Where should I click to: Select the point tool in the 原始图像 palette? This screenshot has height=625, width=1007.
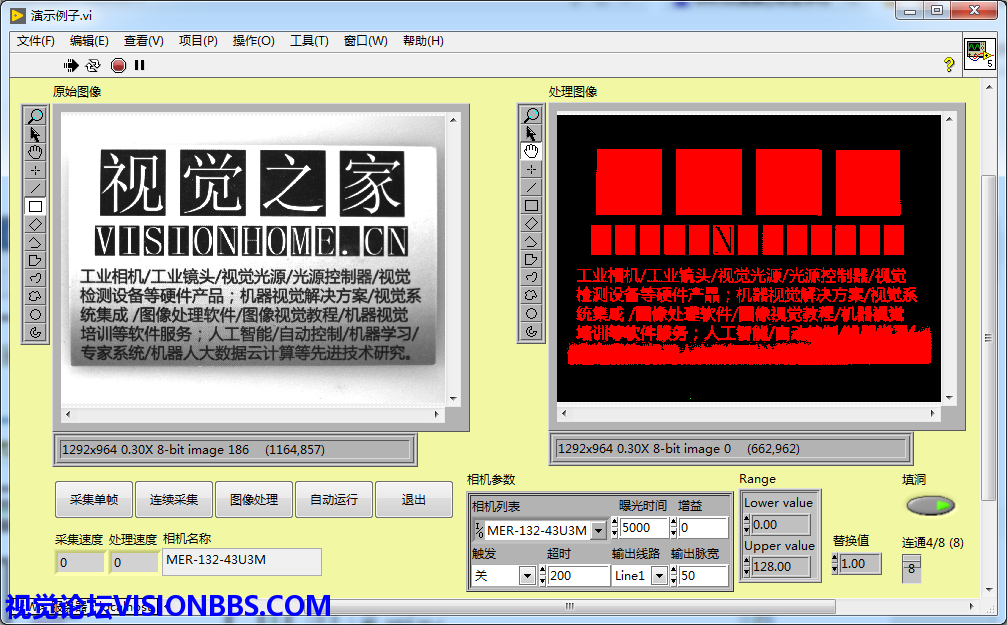click(35, 170)
